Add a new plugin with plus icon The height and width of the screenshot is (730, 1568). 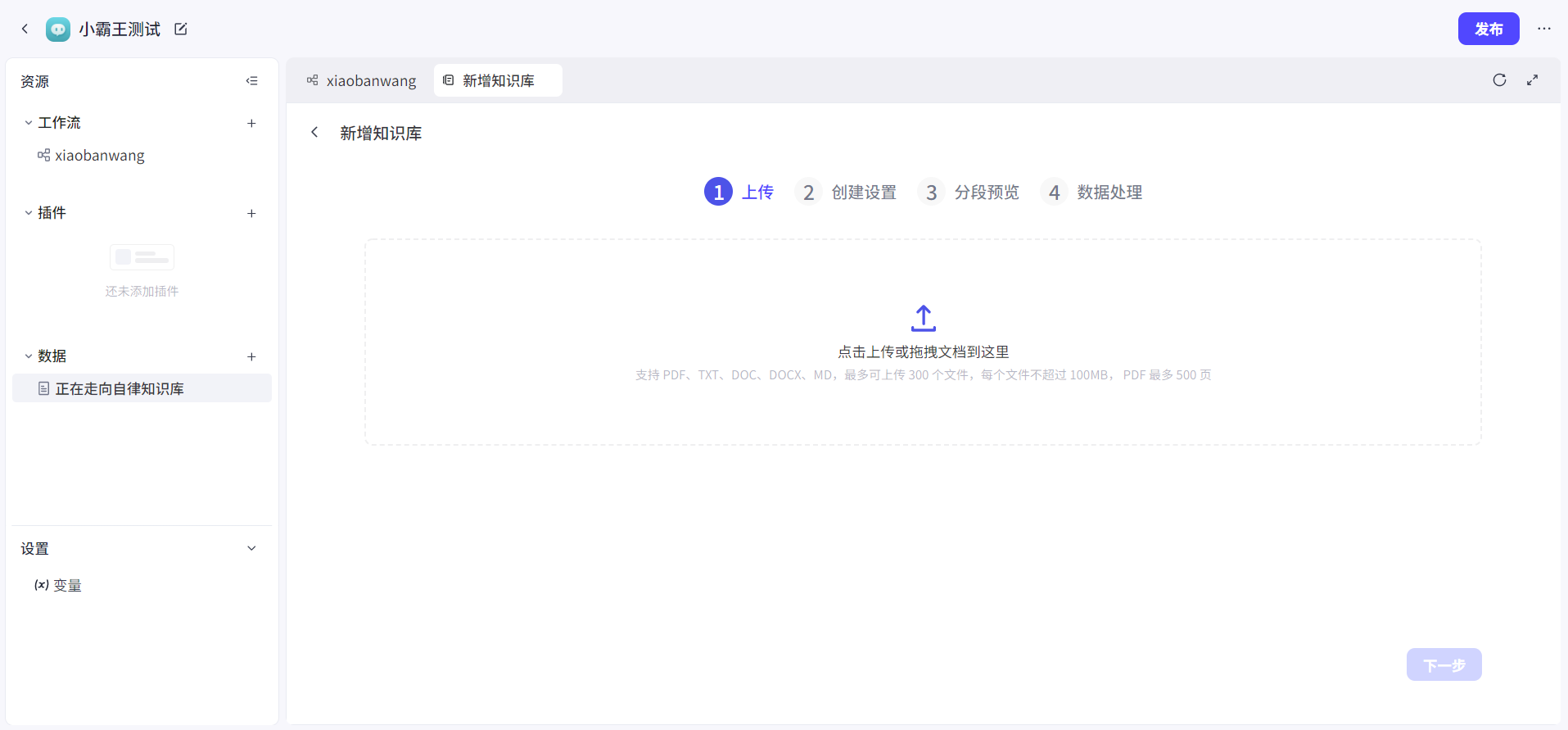click(x=251, y=213)
